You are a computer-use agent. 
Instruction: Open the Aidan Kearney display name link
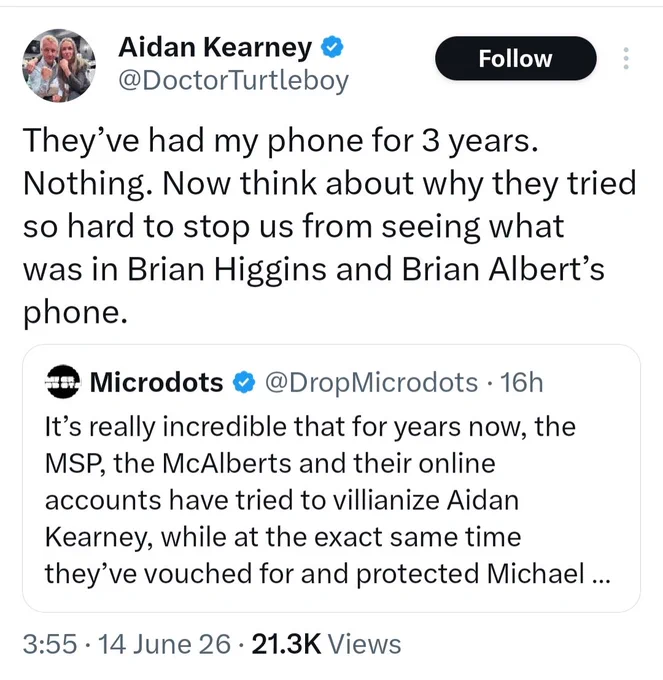coord(215,47)
